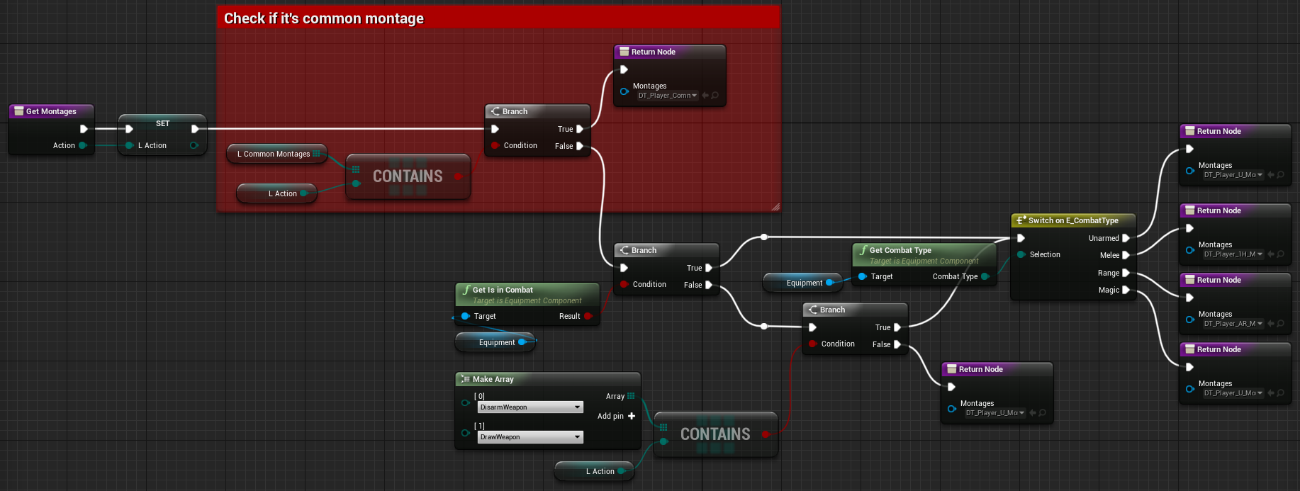Select the comment title 'Check if it's common montage'
Image resolution: width=1300 pixels, height=491 pixels.
(x=324, y=19)
